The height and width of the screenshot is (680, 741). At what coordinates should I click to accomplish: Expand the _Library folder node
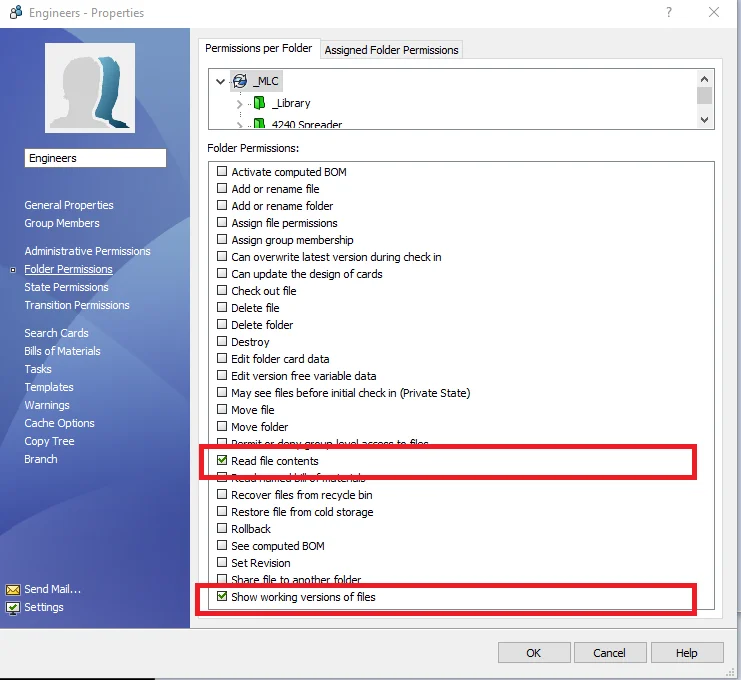pos(240,104)
